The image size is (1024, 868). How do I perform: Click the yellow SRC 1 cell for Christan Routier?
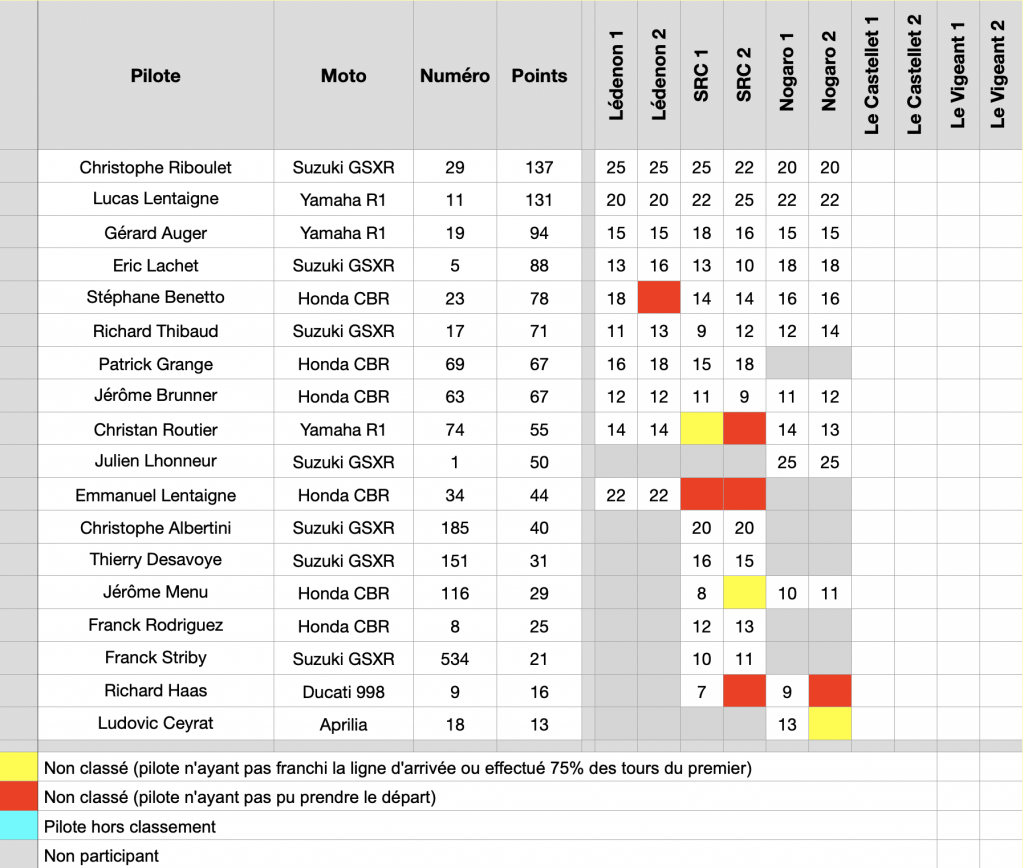pos(701,429)
